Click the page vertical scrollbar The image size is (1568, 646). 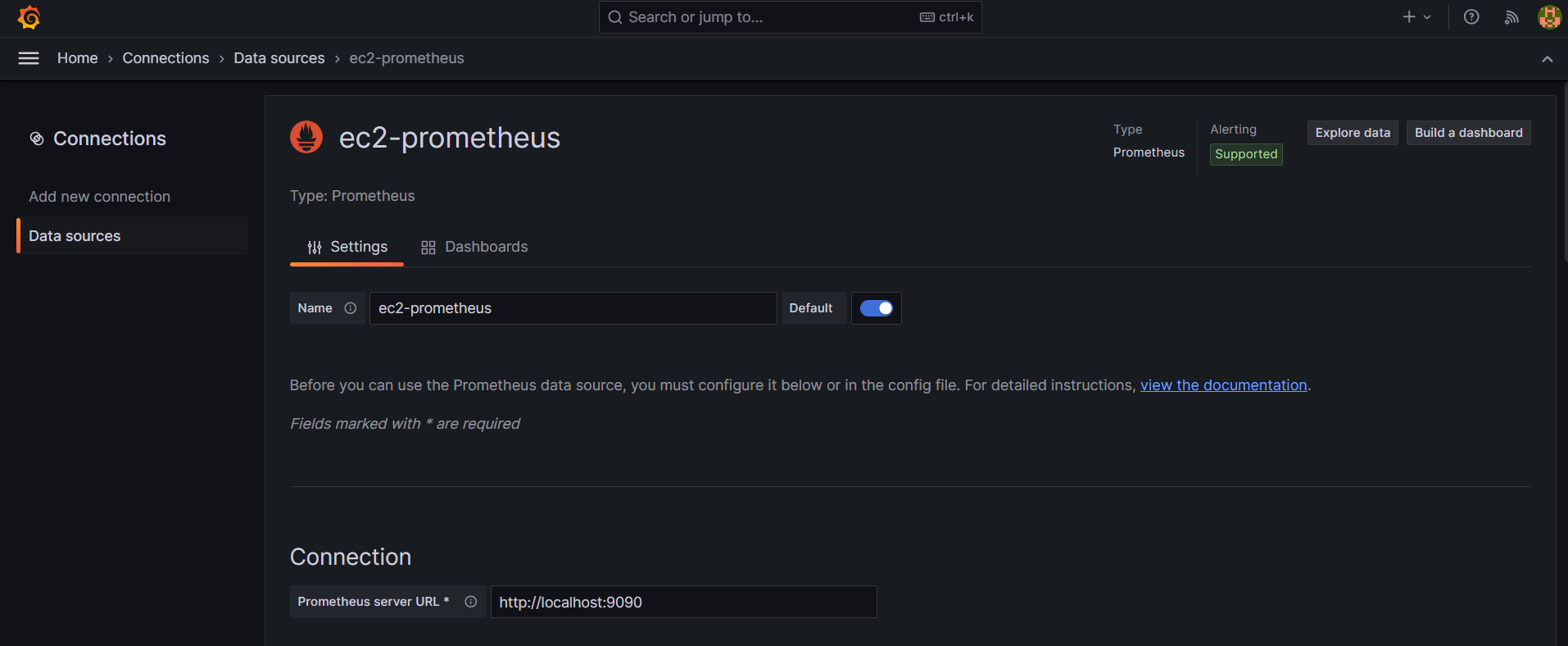[1565, 172]
